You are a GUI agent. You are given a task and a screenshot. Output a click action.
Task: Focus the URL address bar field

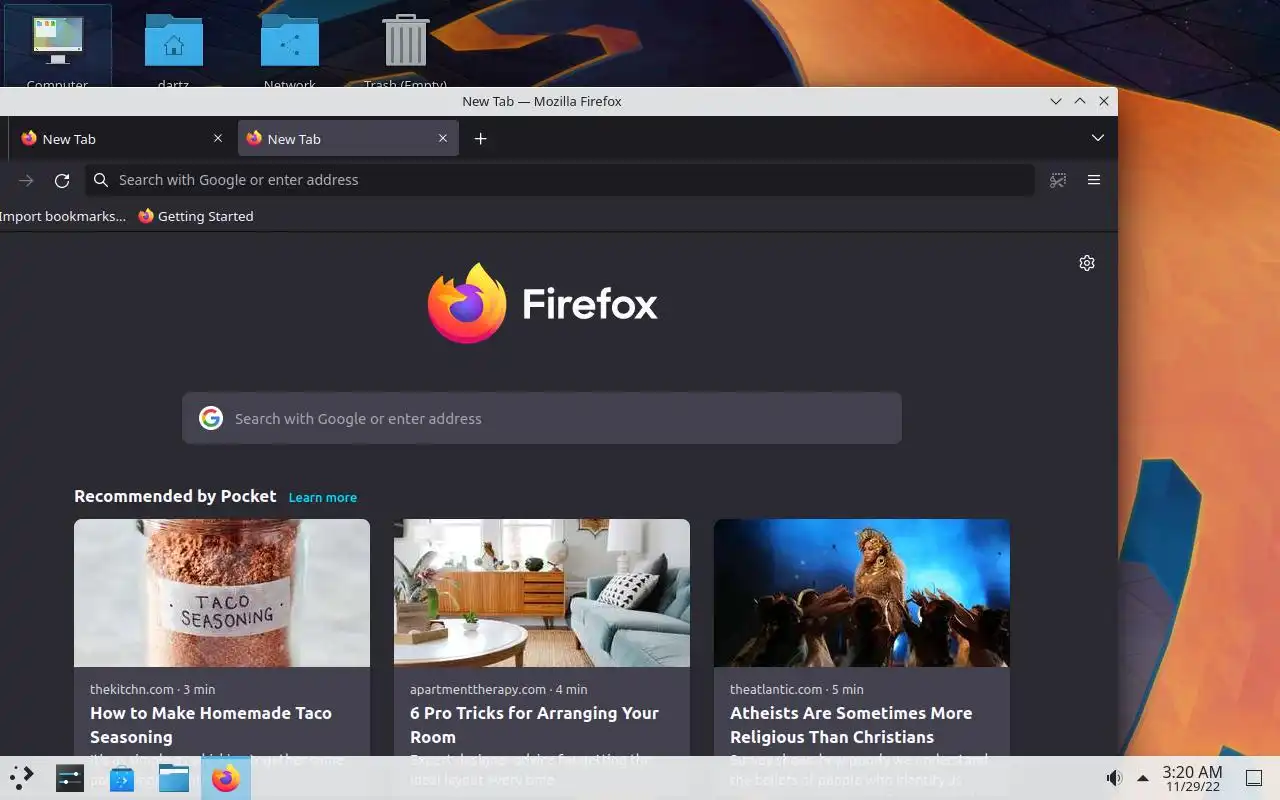click(560, 180)
